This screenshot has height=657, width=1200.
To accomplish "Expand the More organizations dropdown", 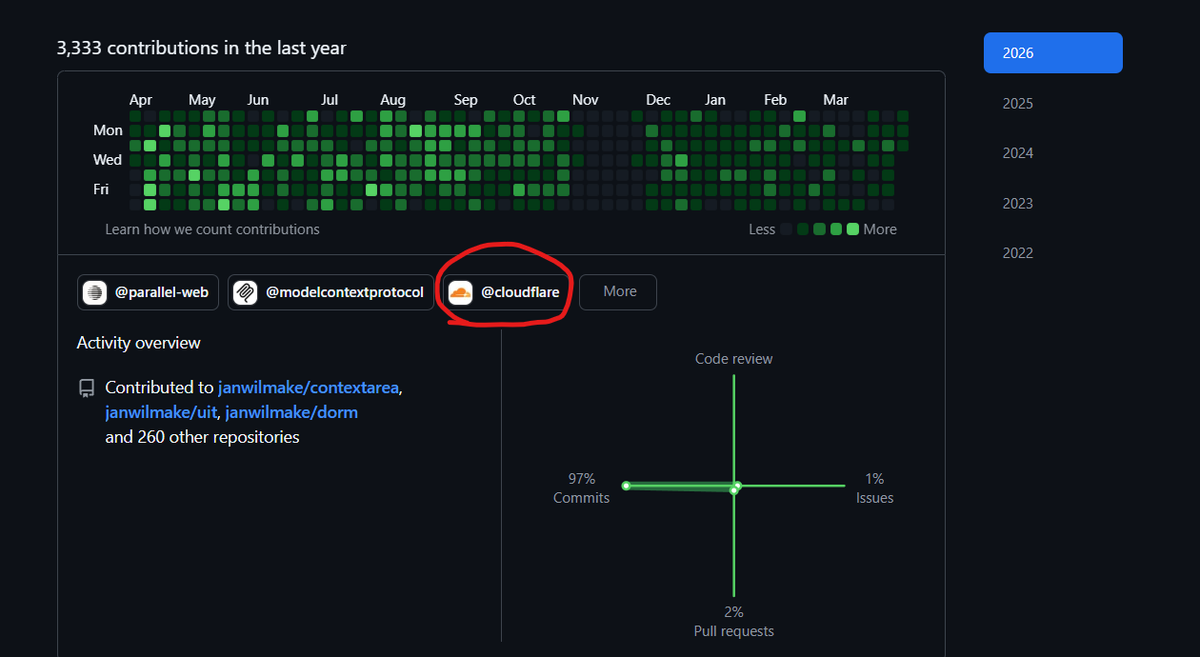I will (618, 292).
